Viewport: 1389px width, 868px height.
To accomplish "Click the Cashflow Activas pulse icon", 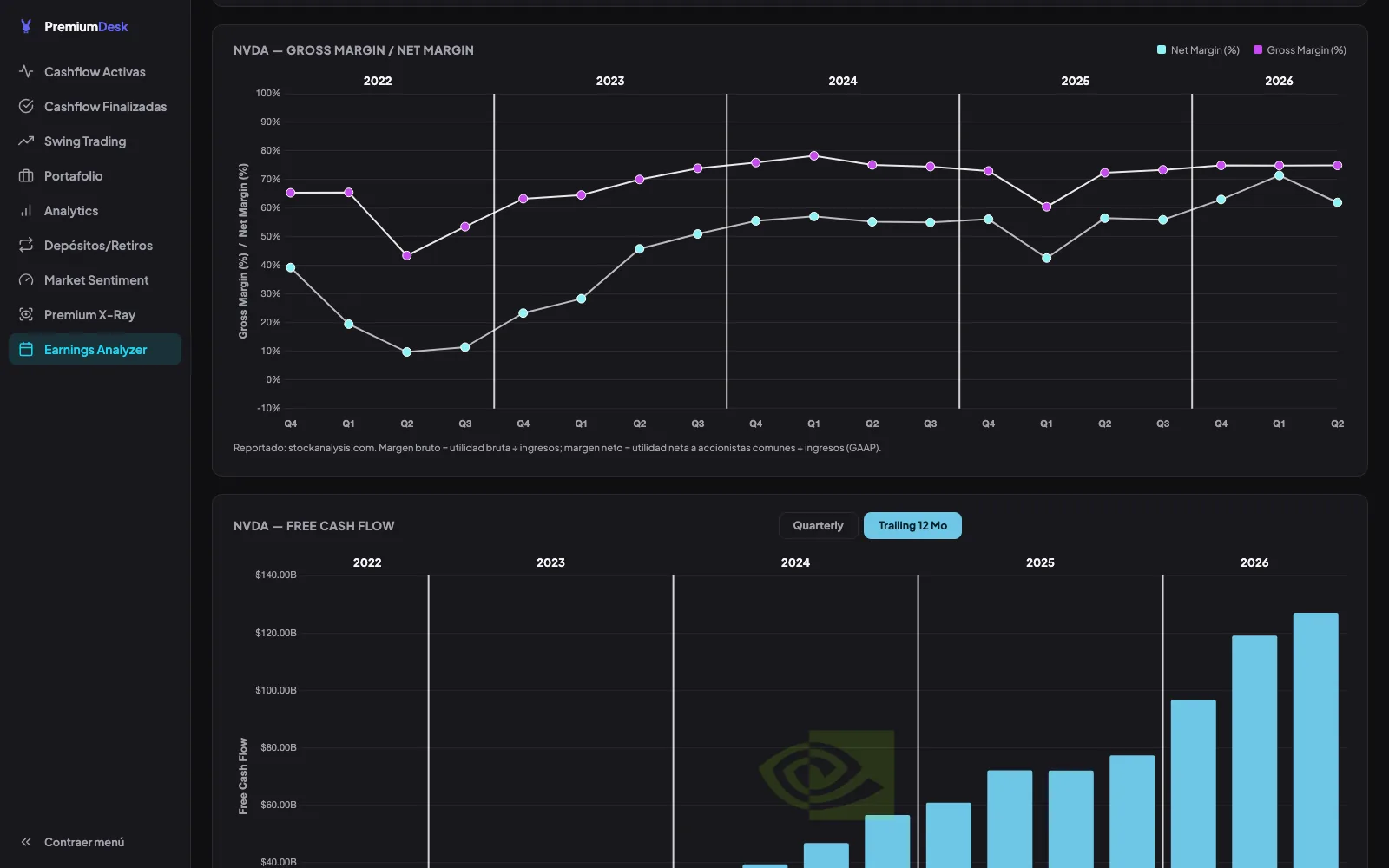I will pyautogui.click(x=26, y=72).
